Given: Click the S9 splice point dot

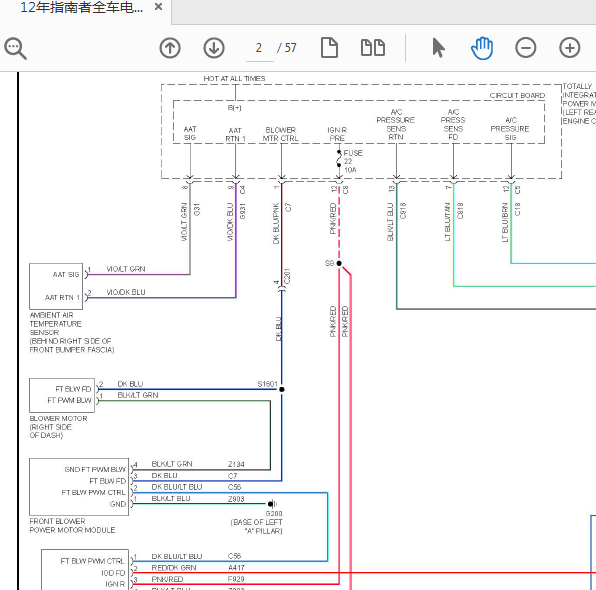Looking at the screenshot, I should 339,263.
